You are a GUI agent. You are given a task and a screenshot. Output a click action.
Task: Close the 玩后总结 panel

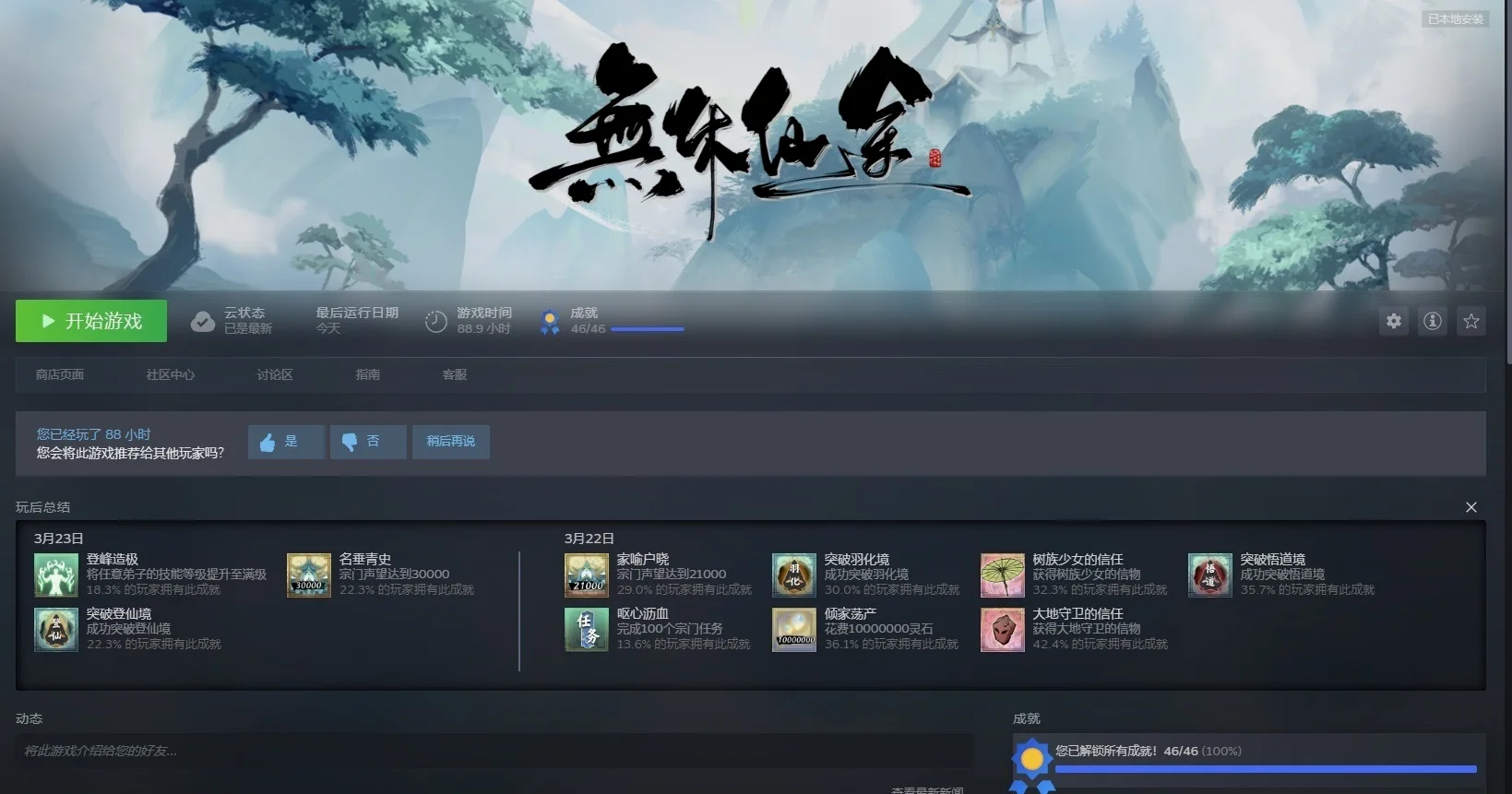click(1471, 507)
